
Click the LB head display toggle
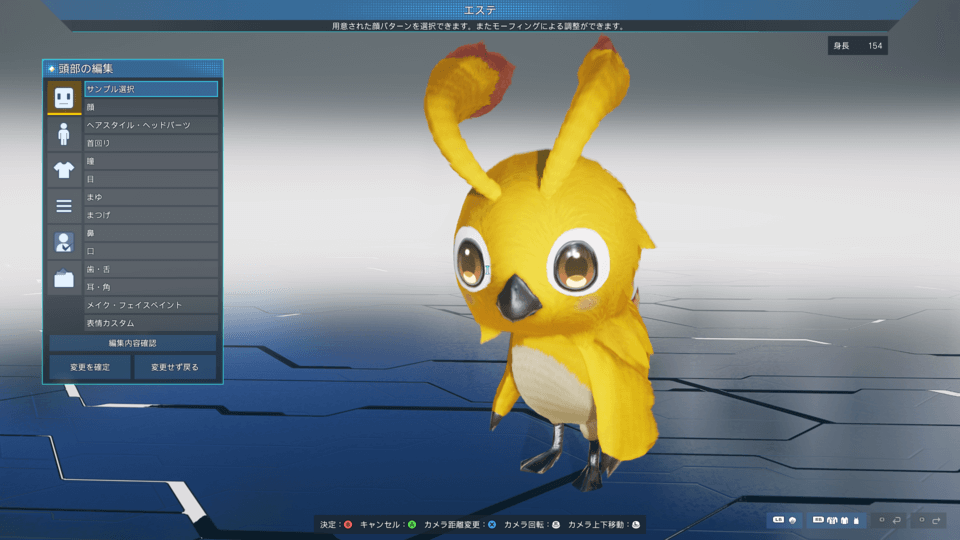coord(785,520)
